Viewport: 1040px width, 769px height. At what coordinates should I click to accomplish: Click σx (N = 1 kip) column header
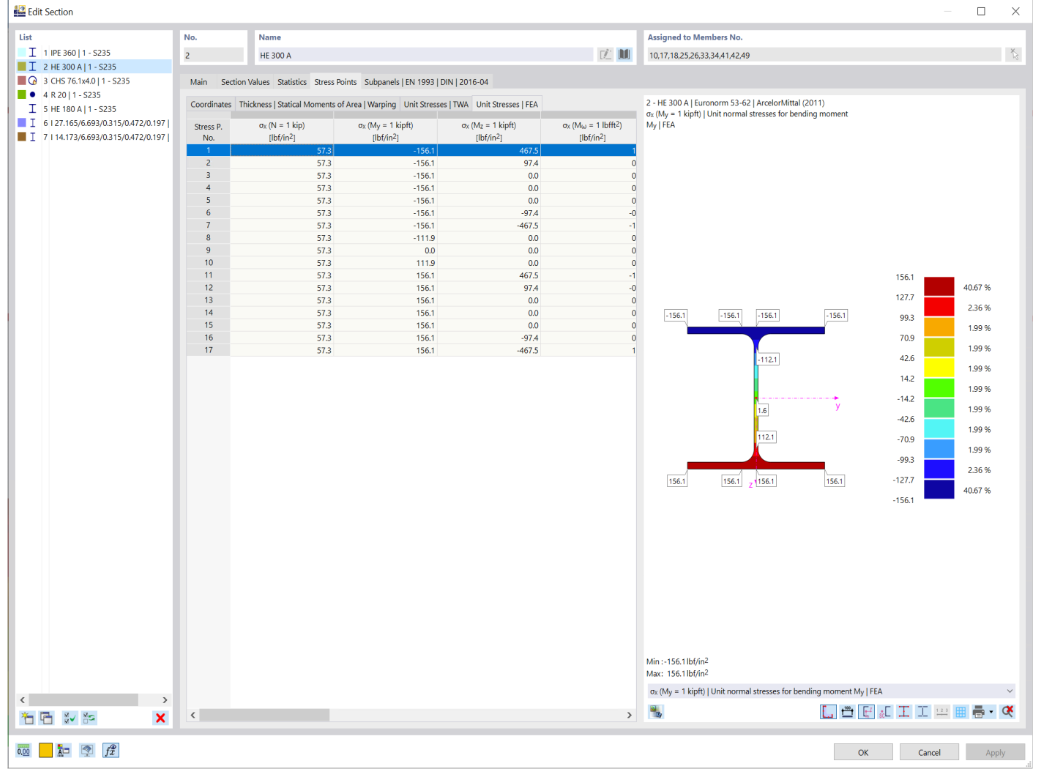pyautogui.click(x=282, y=131)
